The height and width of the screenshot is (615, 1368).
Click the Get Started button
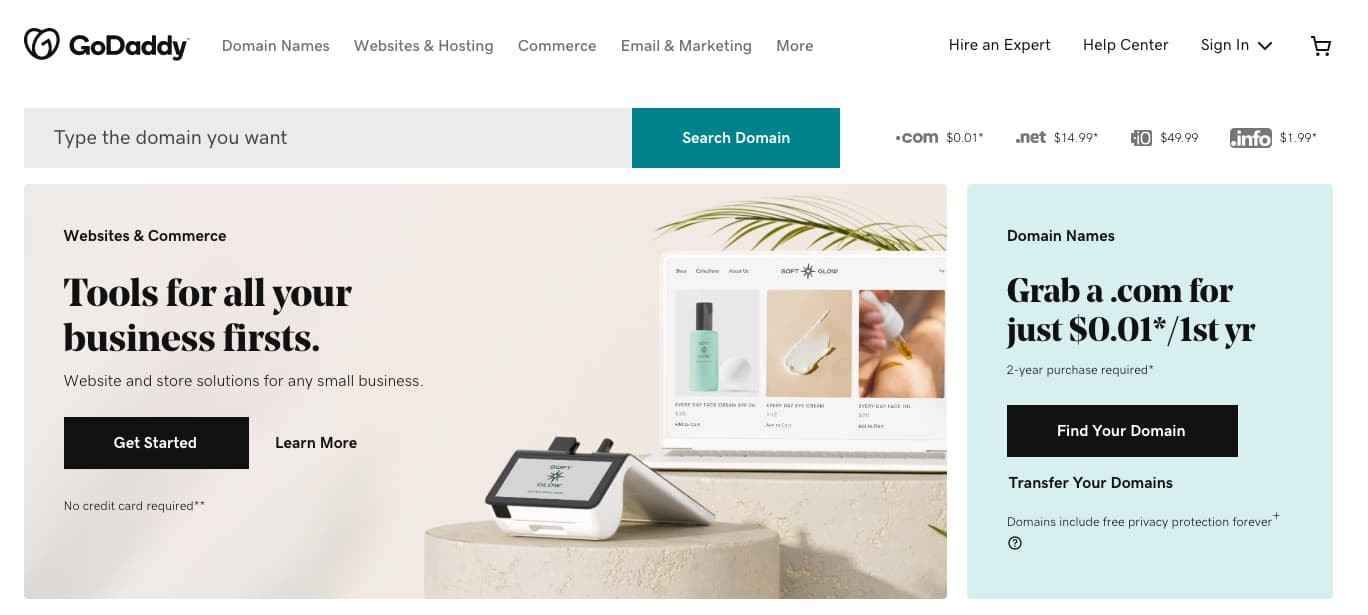[x=156, y=443]
